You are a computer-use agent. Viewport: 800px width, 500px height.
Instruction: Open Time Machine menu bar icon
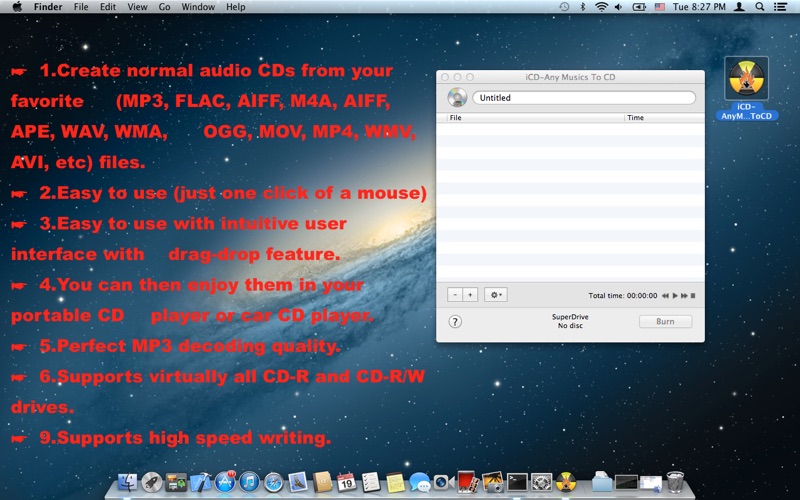tap(564, 7)
